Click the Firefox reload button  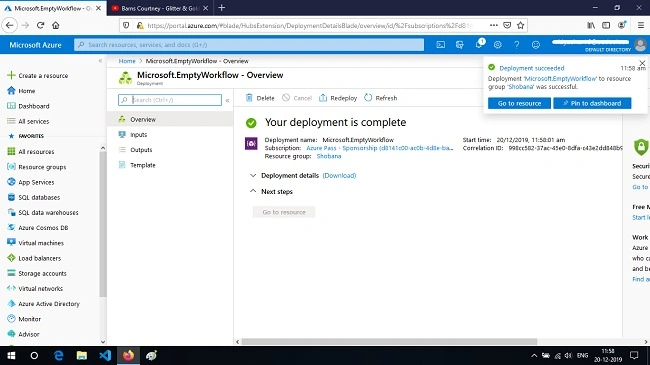tap(40, 25)
